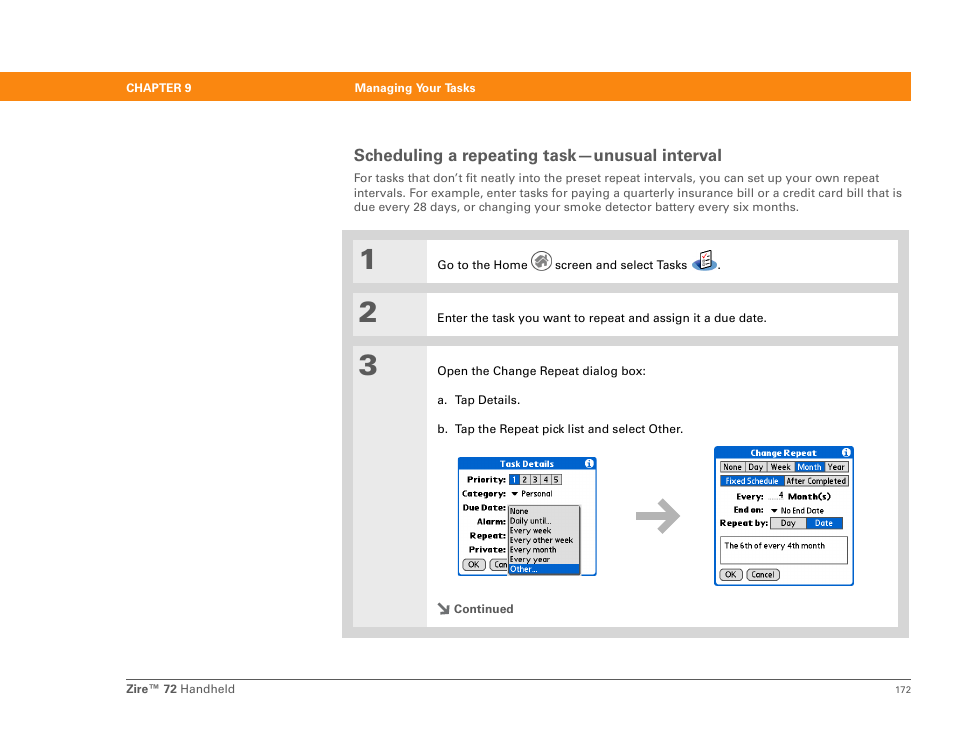Choose Every month in the Repeat list

(x=544, y=549)
